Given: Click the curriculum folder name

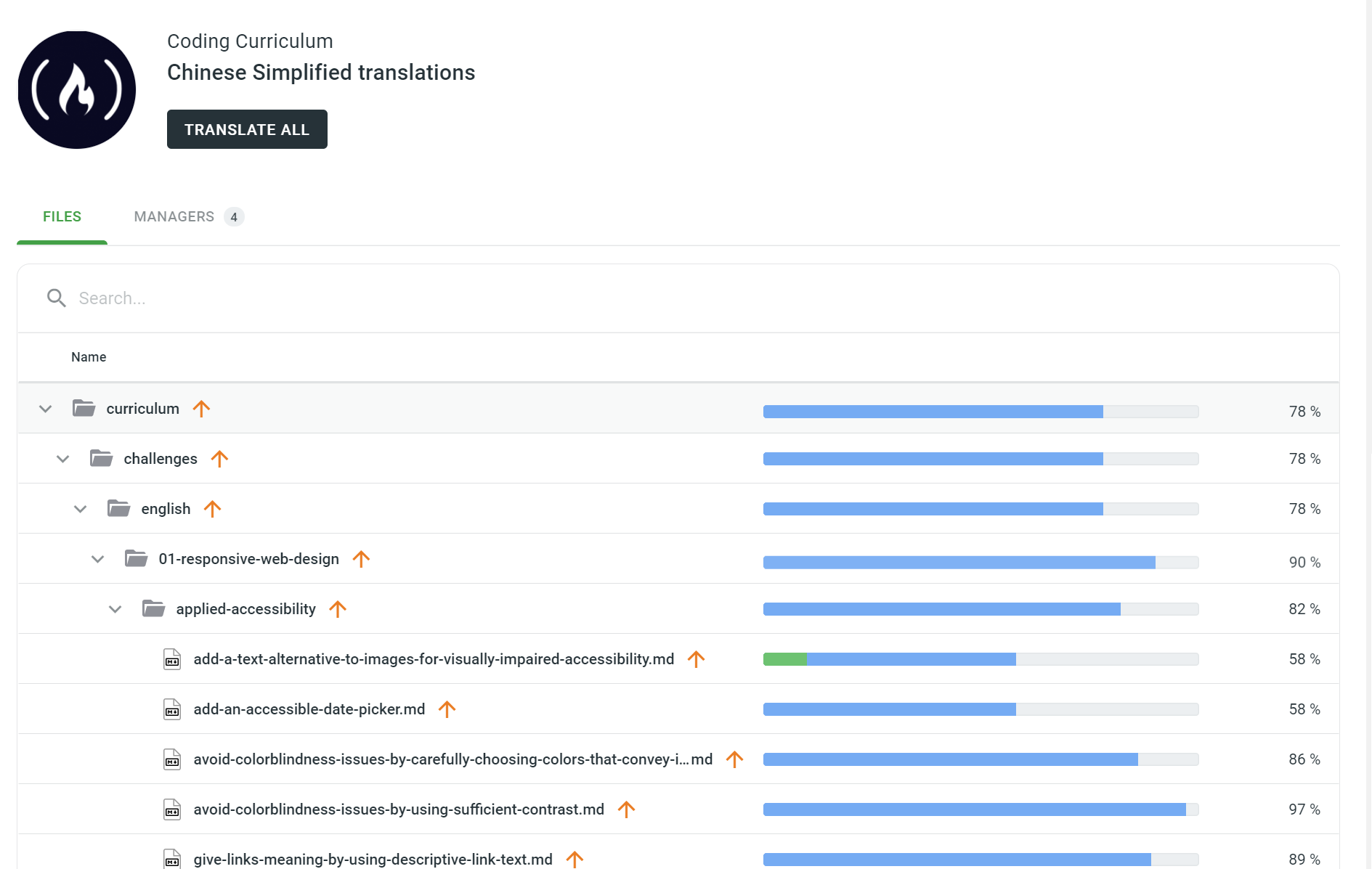Looking at the screenshot, I should pos(143,409).
